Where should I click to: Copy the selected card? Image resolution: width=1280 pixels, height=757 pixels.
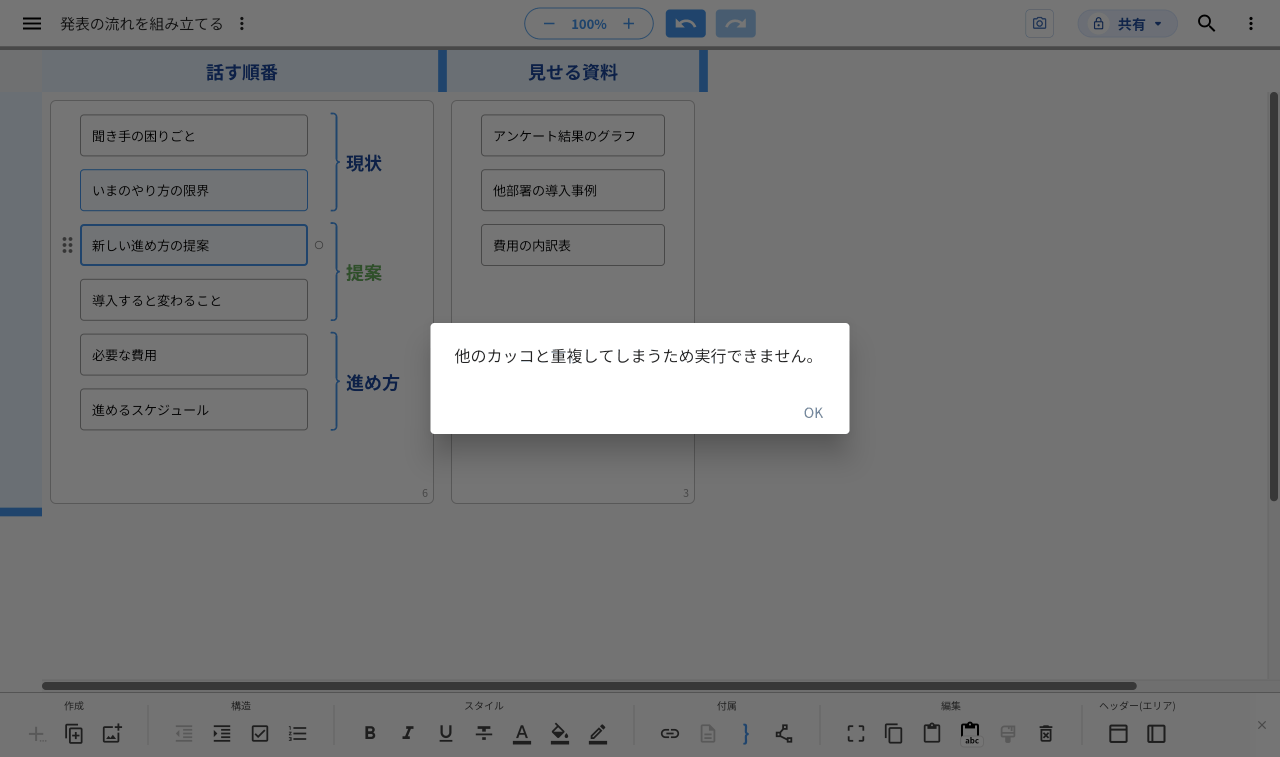coord(894,734)
